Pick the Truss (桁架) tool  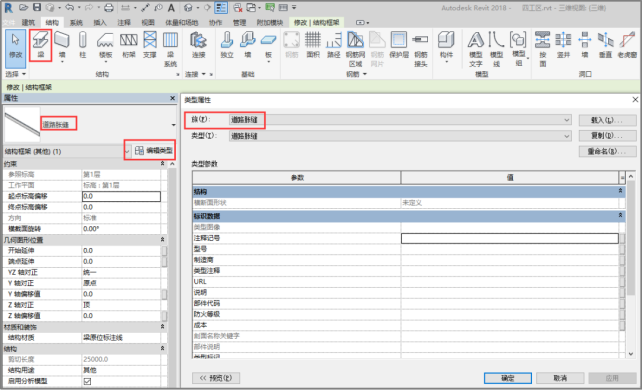[129, 45]
